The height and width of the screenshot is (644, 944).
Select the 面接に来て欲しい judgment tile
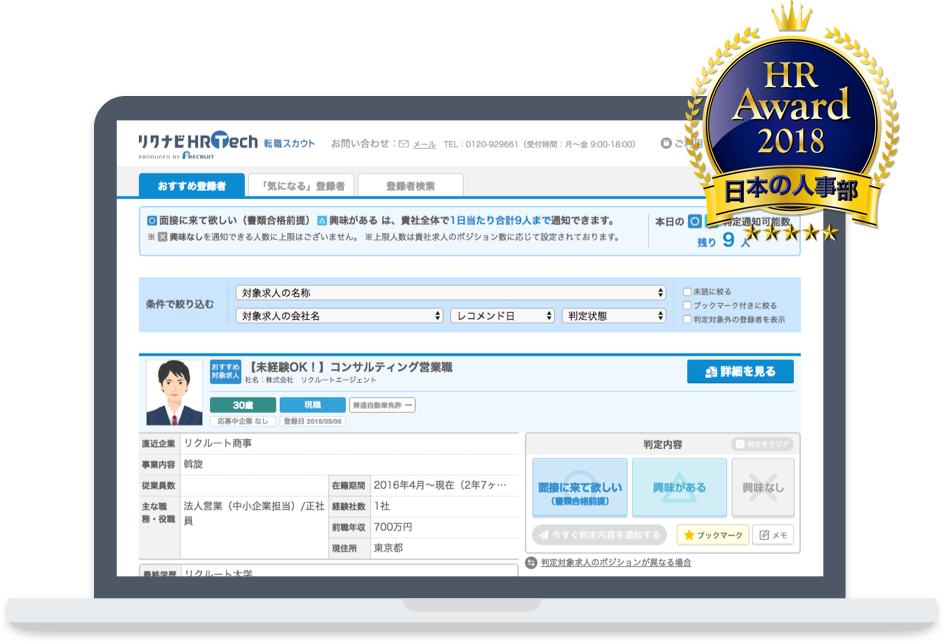pos(580,488)
